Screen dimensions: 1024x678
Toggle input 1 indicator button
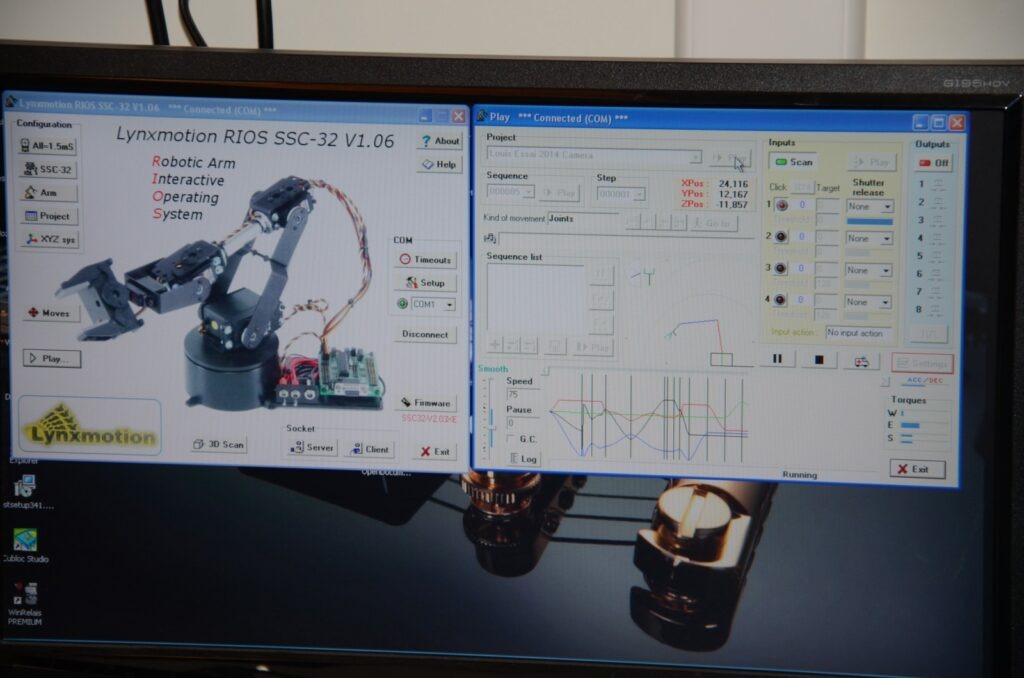pos(781,205)
